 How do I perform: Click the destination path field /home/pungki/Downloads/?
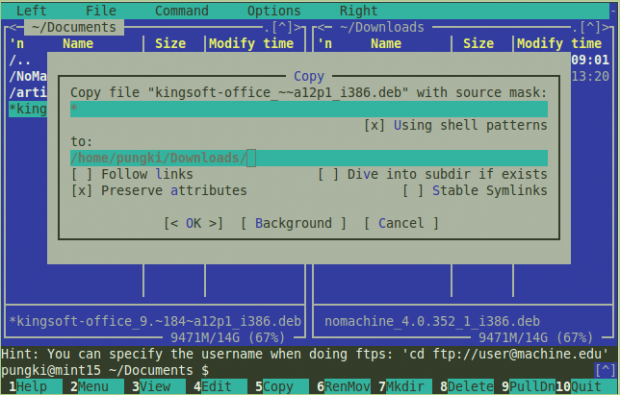[x=309, y=158]
